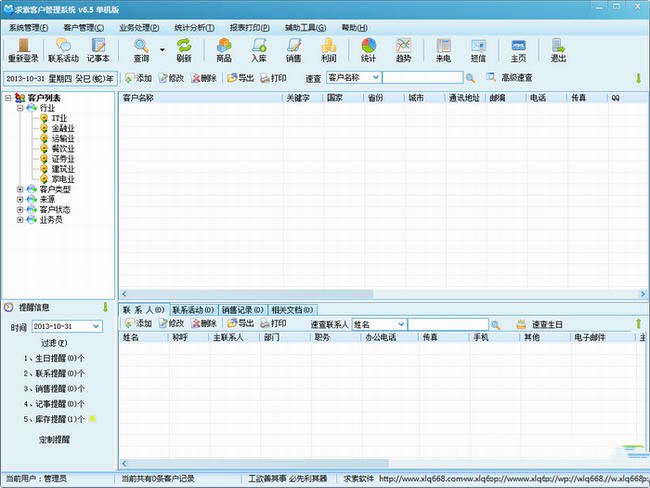
Task: Open the 辅助工具(G) menu
Action: (x=306, y=28)
